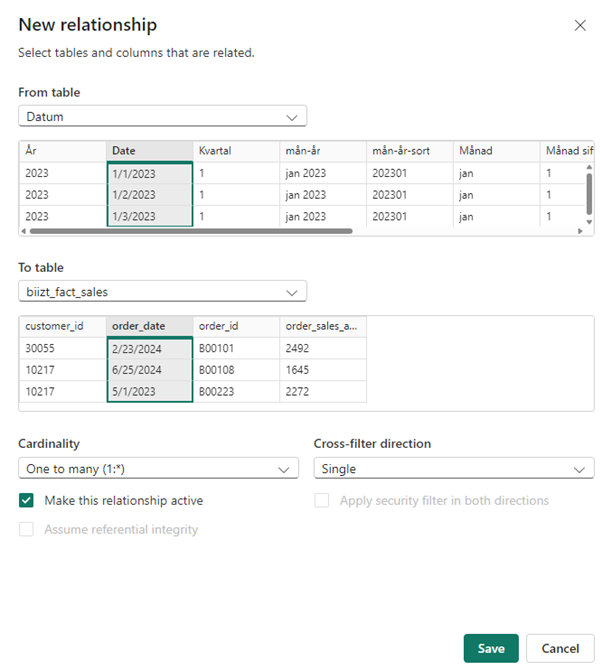Select the mån-år-sort column header
The width and height of the screenshot is (602, 670).
[x=409, y=151]
